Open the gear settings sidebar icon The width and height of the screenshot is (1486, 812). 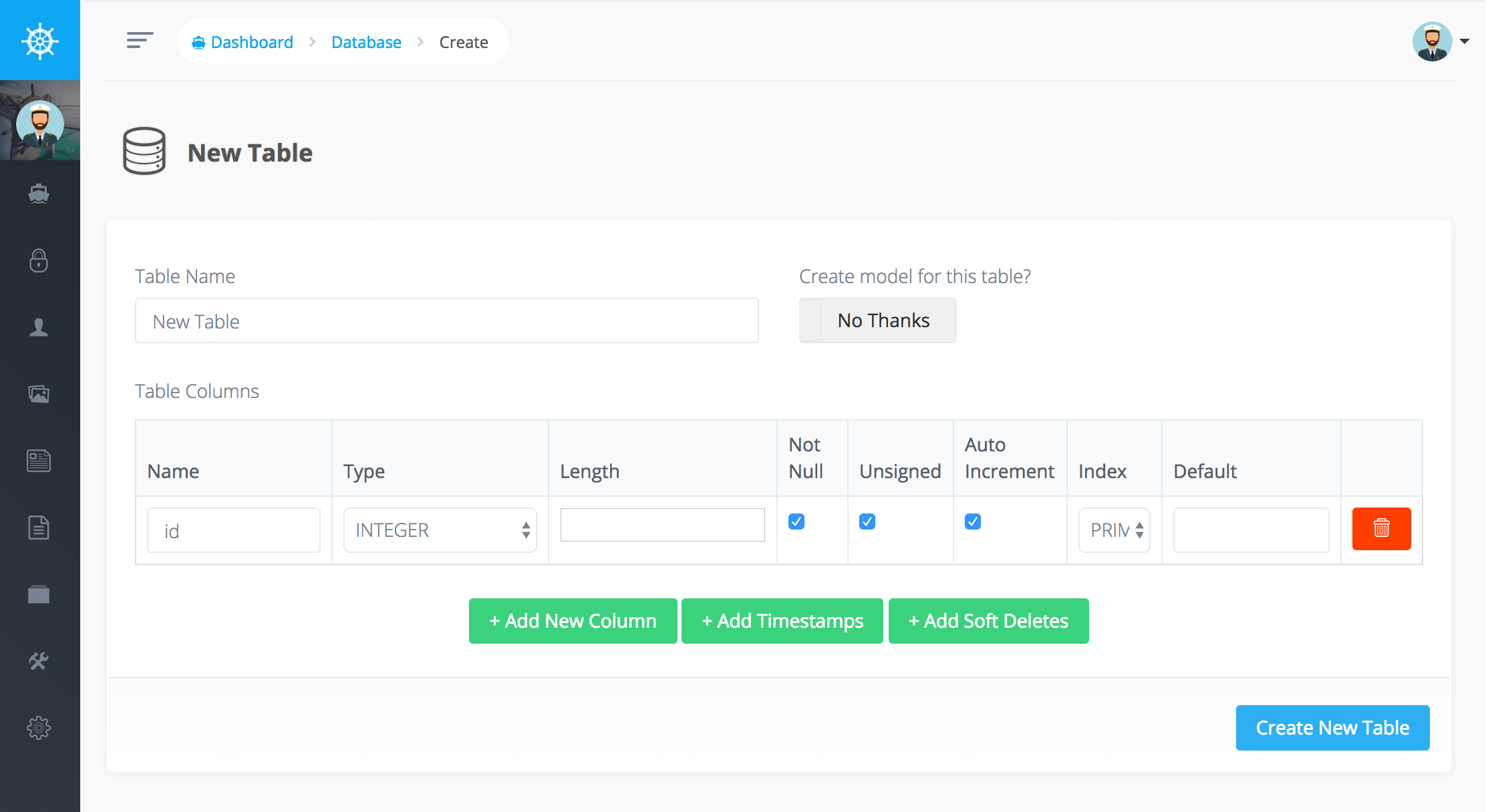[39, 728]
